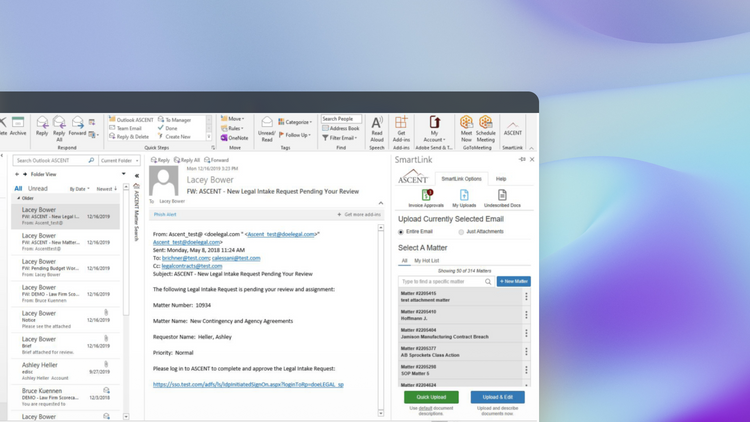Select the Entire Email radio button
This screenshot has height=422, width=750.
click(401, 232)
